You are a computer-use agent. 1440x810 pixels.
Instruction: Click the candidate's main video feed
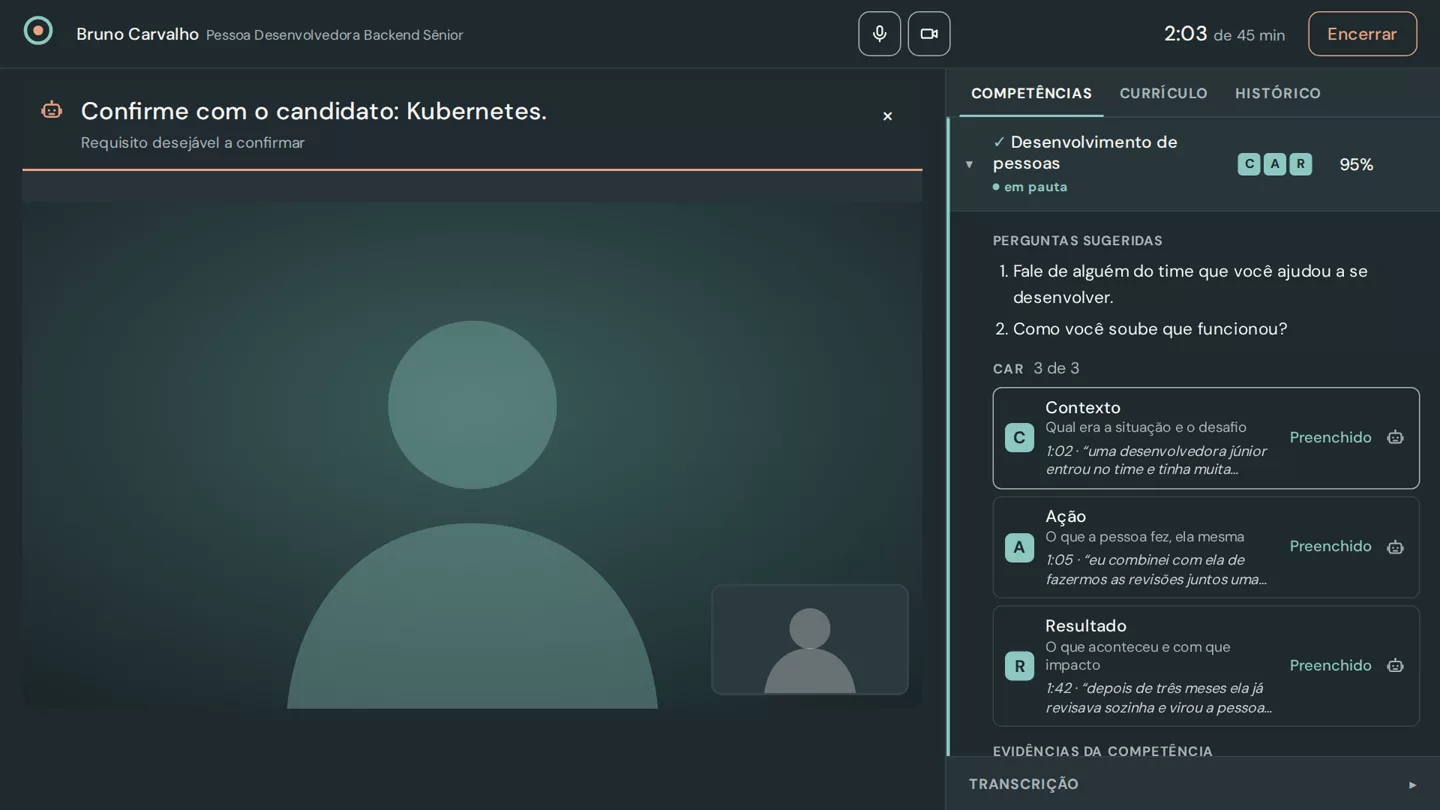pyautogui.click(x=472, y=455)
